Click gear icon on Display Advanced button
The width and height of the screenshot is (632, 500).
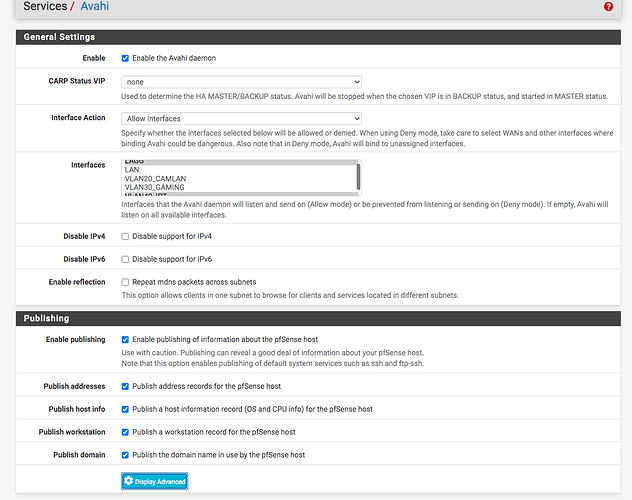[x=129, y=481]
